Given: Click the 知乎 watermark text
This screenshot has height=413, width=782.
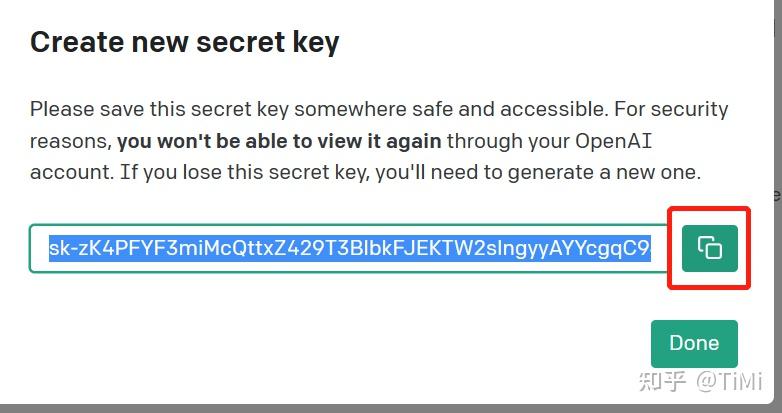Looking at the screenshot, I should [661, 381].
